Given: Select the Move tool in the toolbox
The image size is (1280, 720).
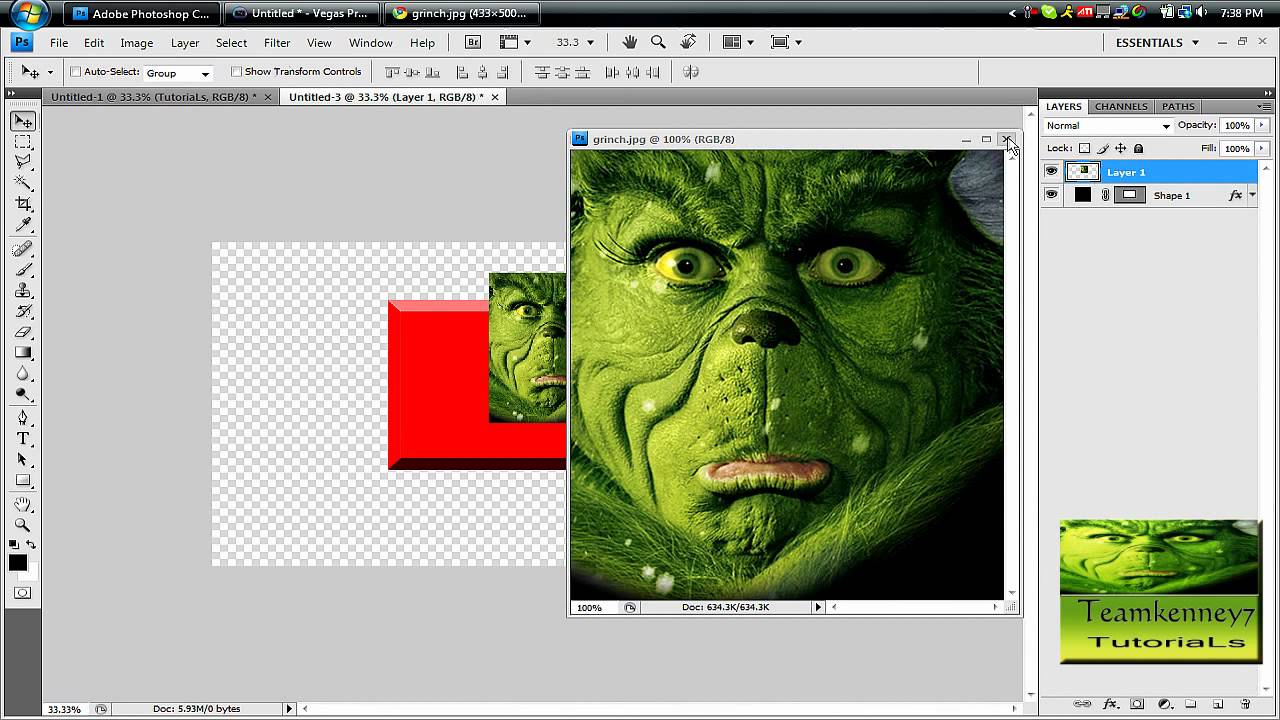Looking at the screenshot, I should [x=23, y=121].
